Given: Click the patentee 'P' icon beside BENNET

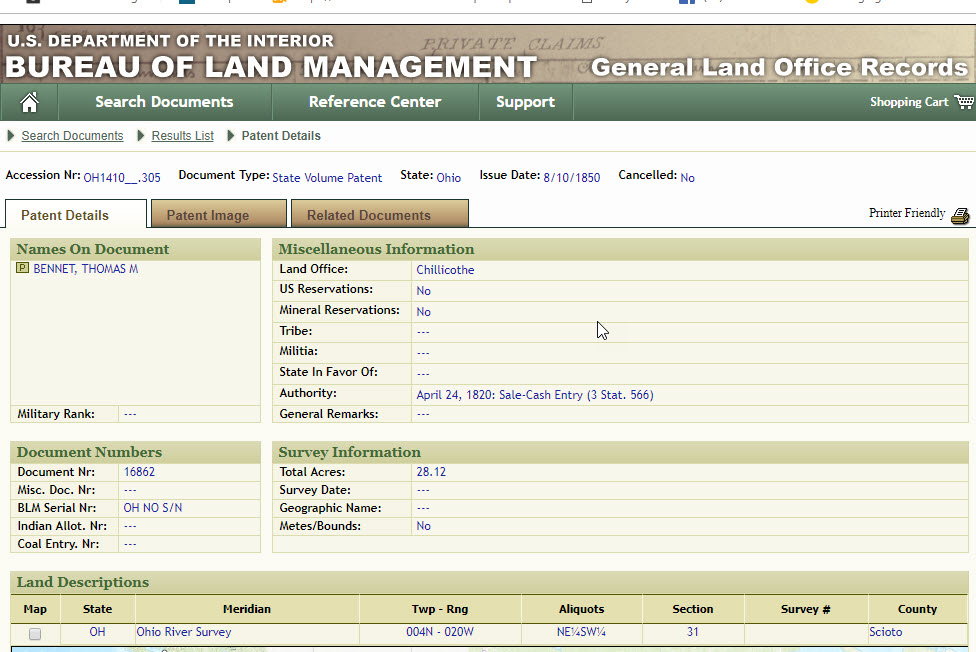Looking at the screenshot, I should [22, 268].
